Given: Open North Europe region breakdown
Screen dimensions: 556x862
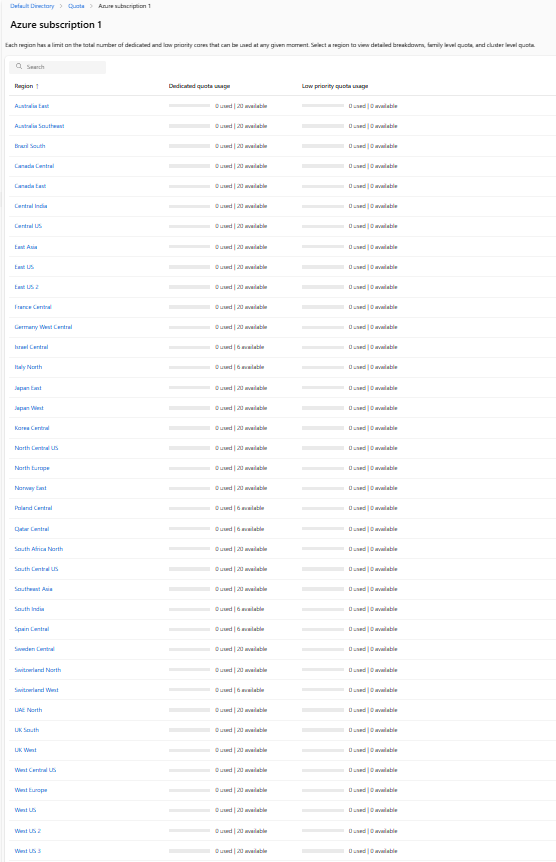Looking at the screenshot, I should click(x=32, y=468).
